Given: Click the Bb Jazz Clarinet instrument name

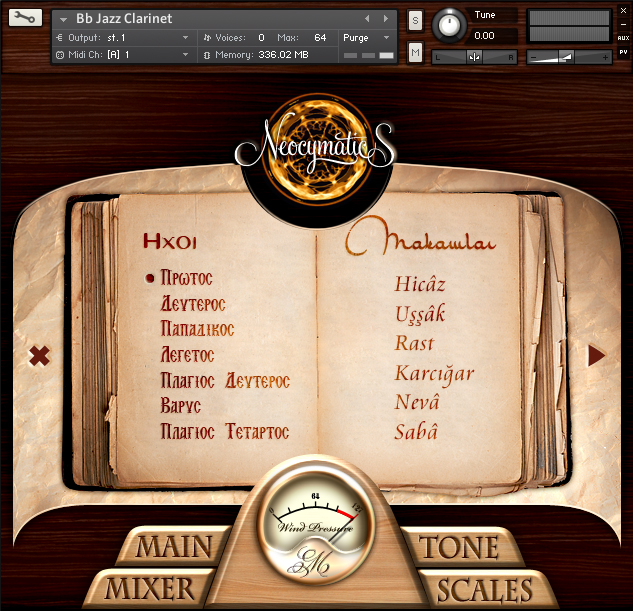Looking at the screenshot, I should (124, 19).
